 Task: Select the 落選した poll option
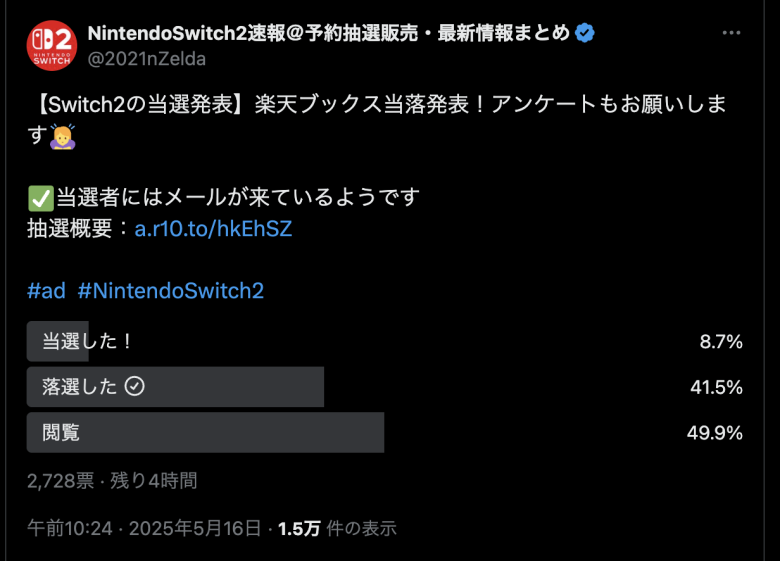[385, 387]
